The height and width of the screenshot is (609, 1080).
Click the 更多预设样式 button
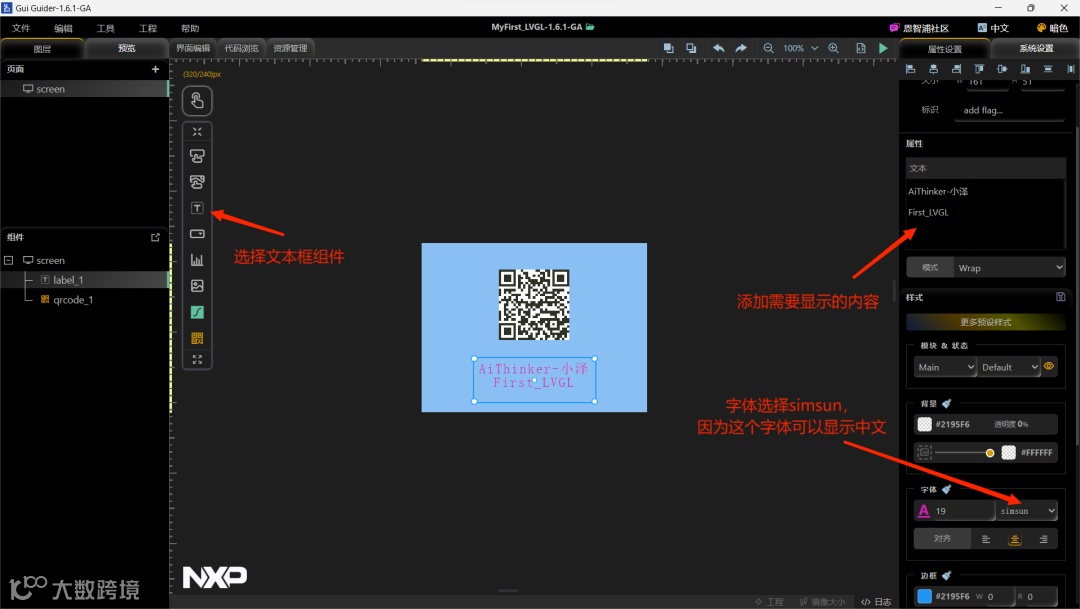tap(988, 322)
